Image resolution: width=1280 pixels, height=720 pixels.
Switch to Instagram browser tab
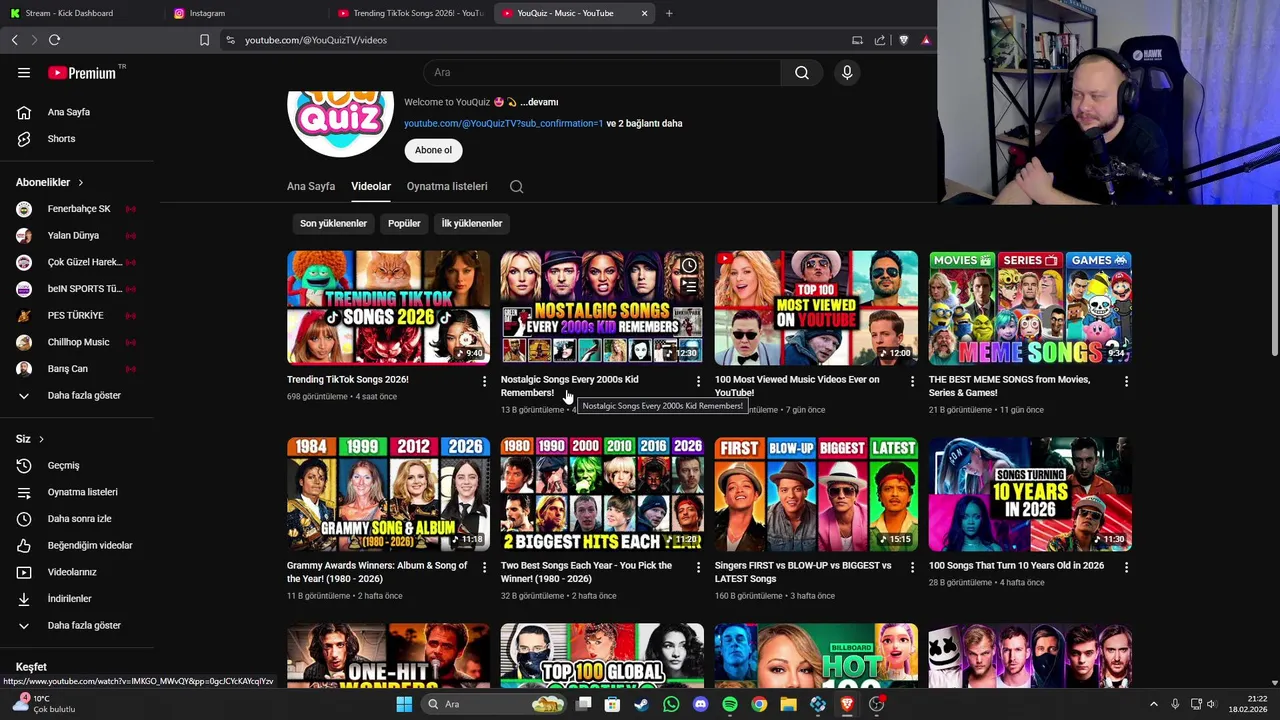[x=245, y=13]
